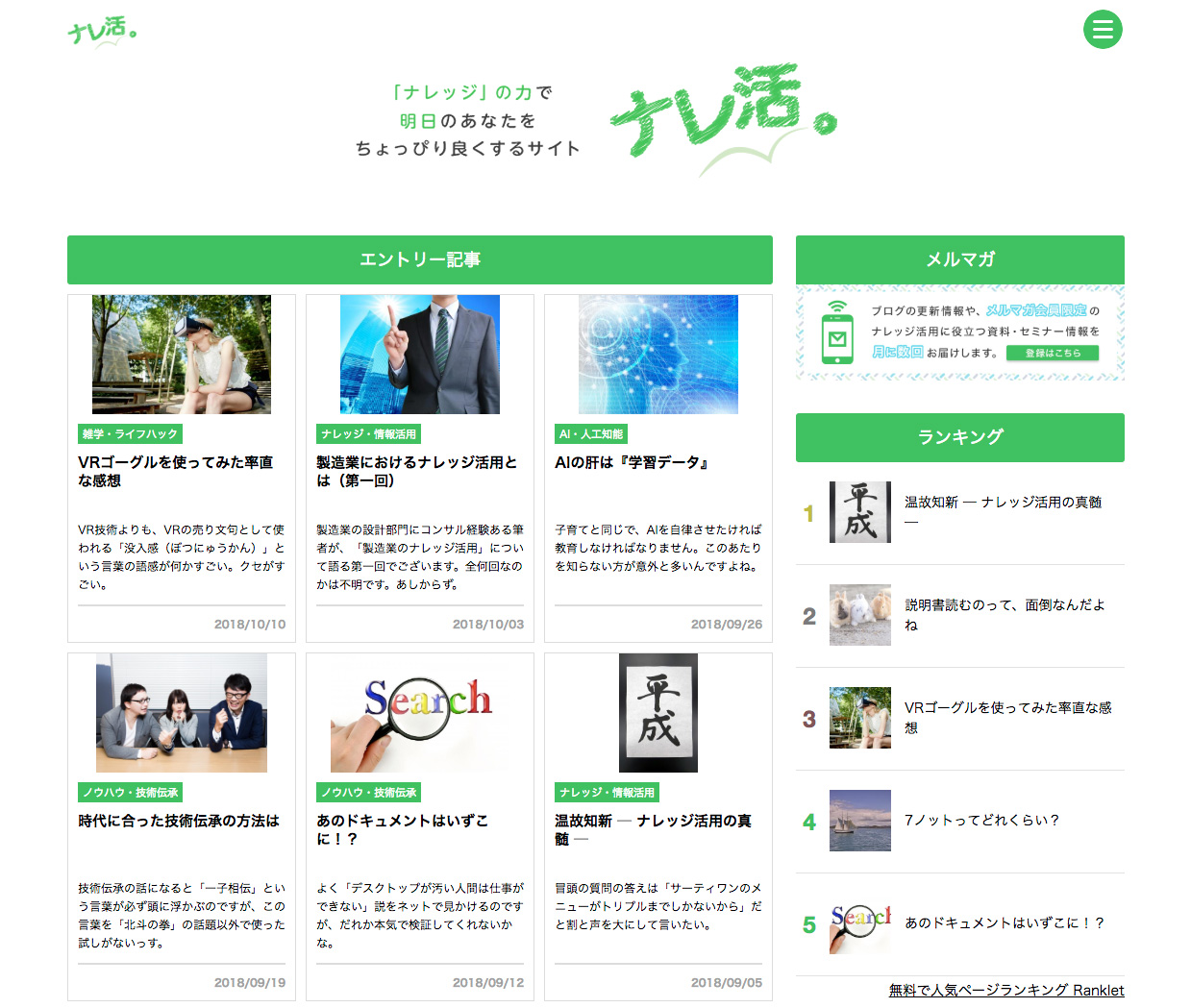Click the エントリー記事 section header

[x=420, y=259]
